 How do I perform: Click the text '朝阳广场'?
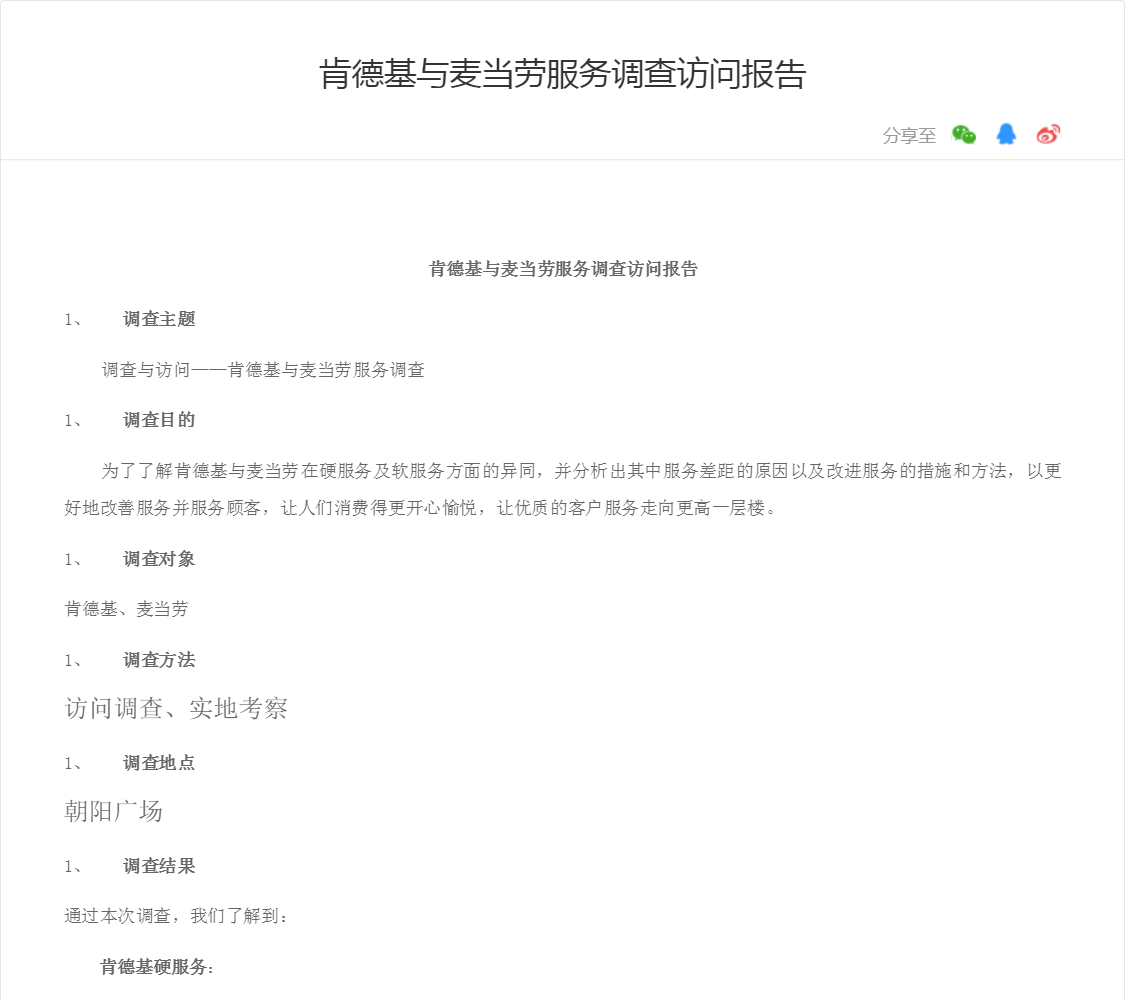[113, 811]
